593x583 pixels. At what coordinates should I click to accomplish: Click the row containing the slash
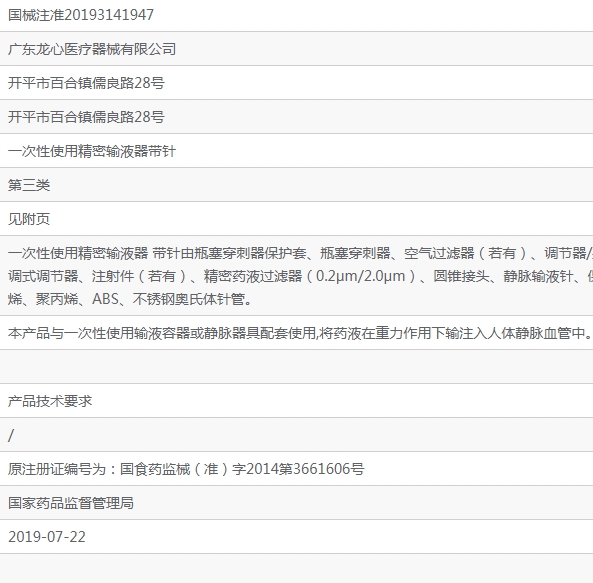point(296,435)
